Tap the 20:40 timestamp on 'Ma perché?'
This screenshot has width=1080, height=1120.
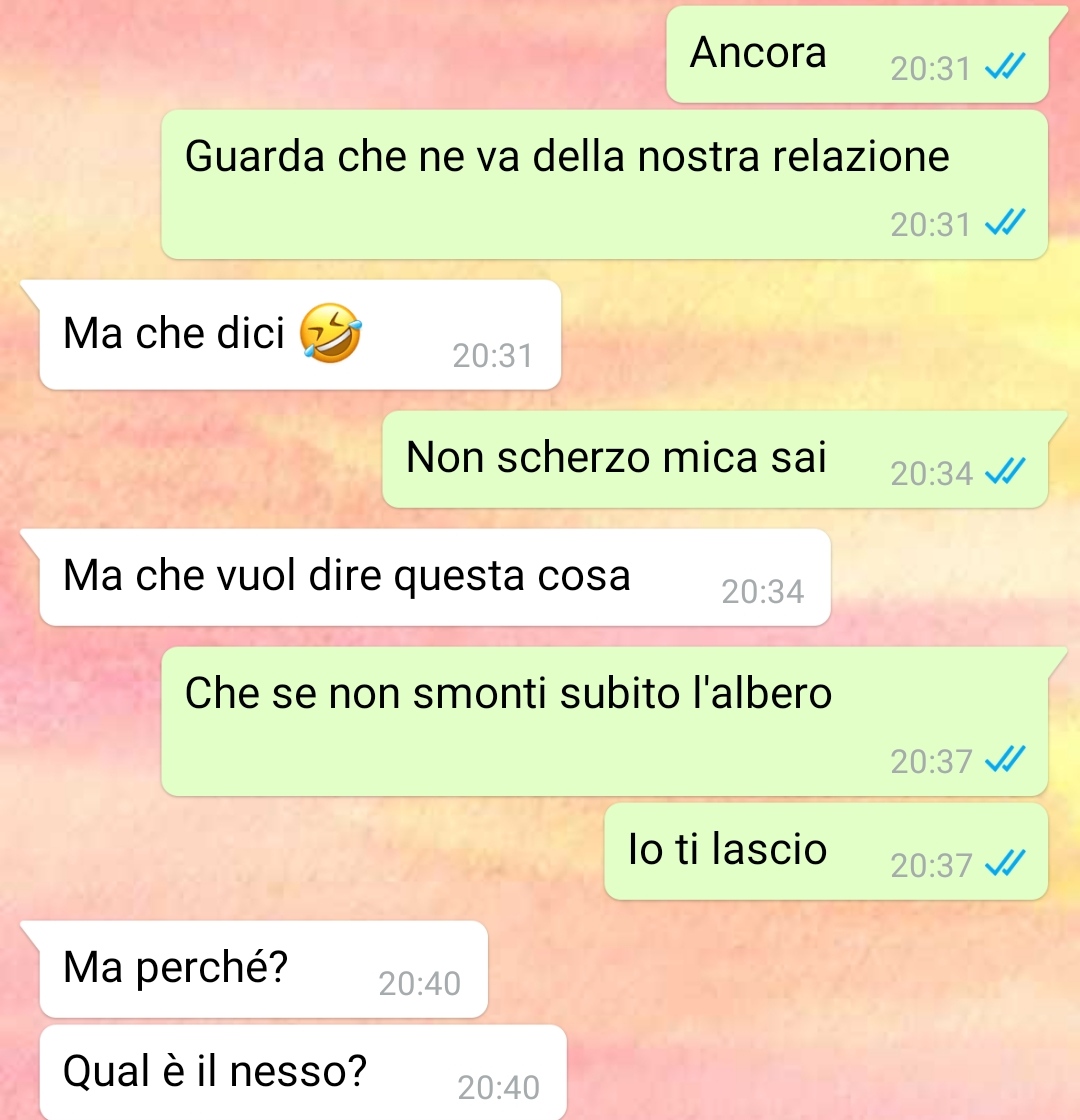click(x=419, y=984)
